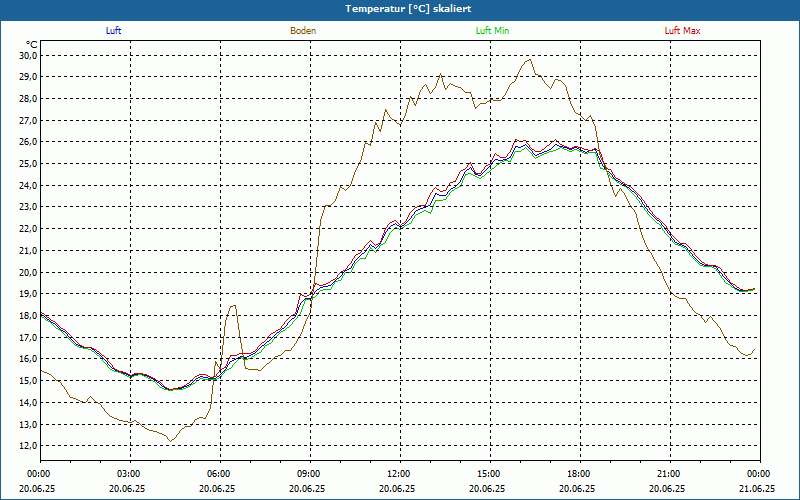Screen dimensions: 800x500
Task: Click the 18,0 y-axis value
Action: (28, 315)
